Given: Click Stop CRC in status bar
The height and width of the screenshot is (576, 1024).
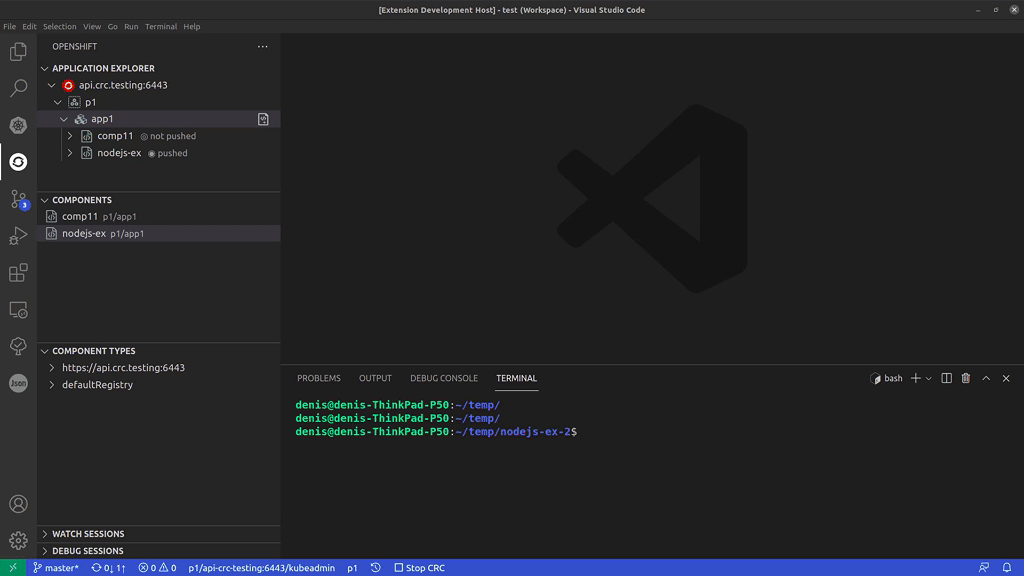Looking at the screenshot, I should (x=420, y=568).
